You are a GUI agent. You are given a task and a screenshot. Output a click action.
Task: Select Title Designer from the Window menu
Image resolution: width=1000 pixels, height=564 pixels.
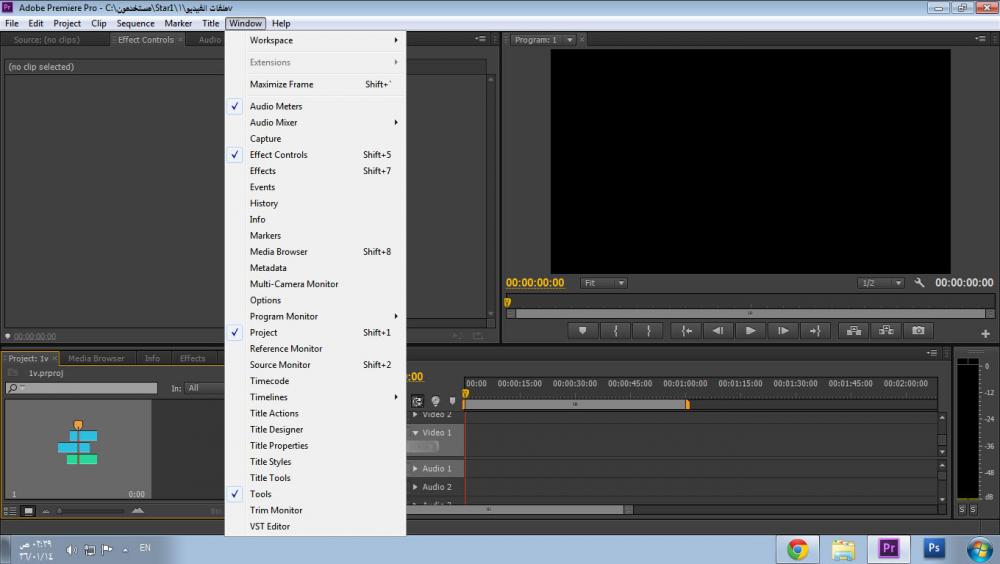point(276,430)
